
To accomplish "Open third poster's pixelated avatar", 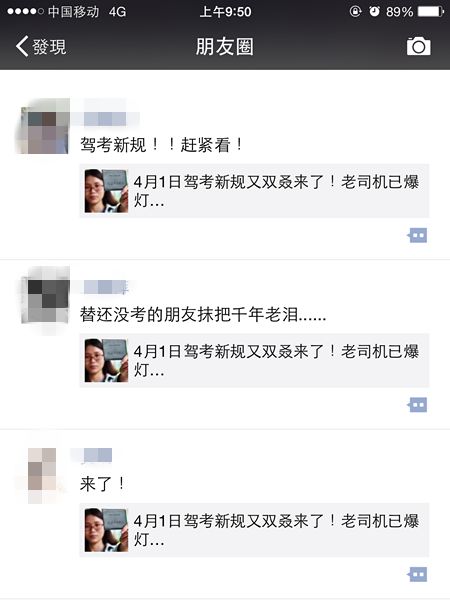I will (42, 475).
